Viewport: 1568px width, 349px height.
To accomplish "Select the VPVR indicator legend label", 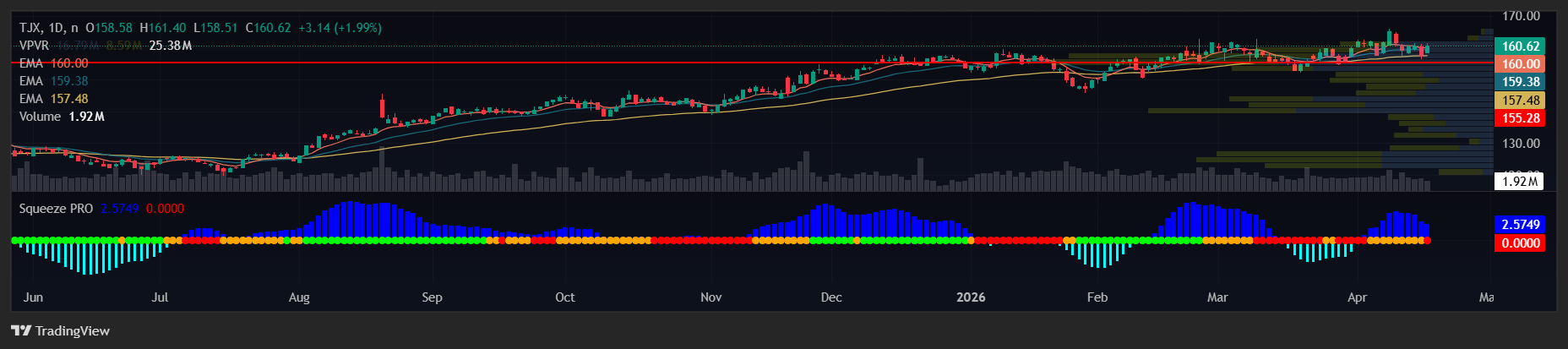I will (34, 46).
